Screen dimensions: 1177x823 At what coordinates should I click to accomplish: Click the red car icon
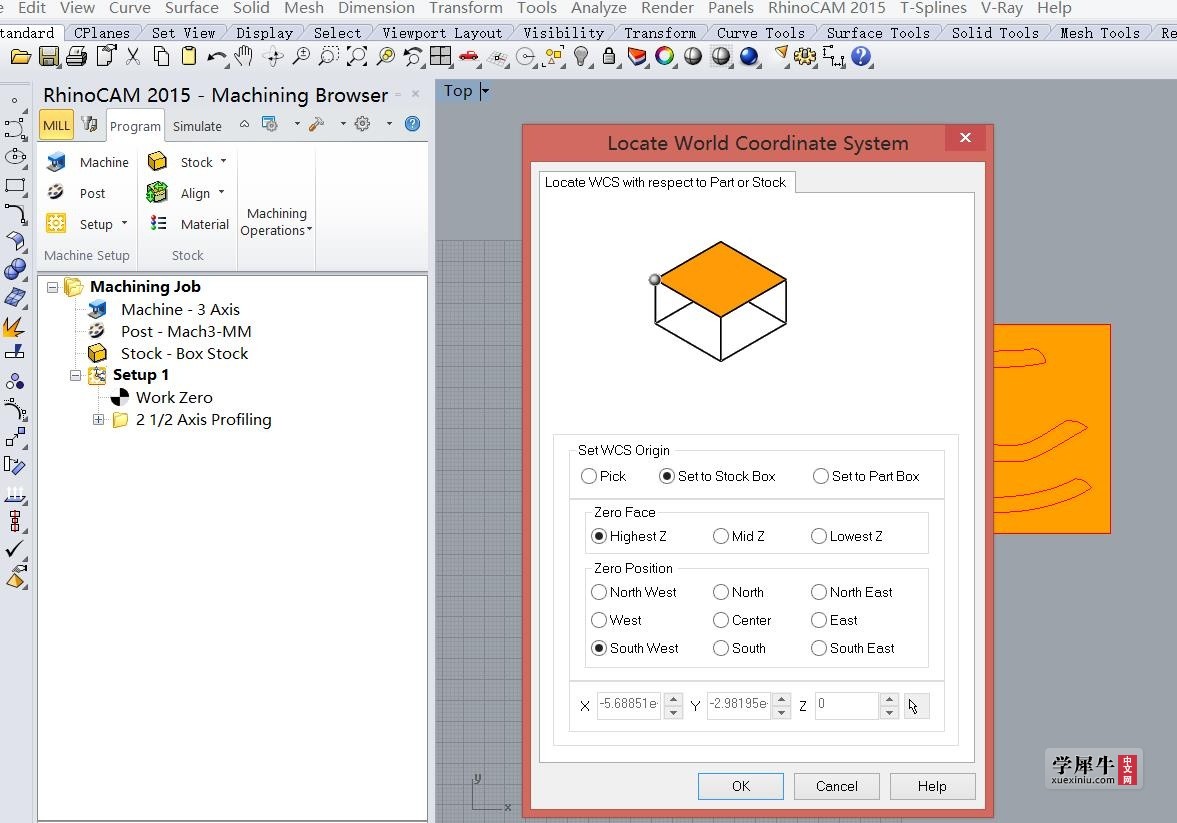pyautogui.click(x=468, y=57)
